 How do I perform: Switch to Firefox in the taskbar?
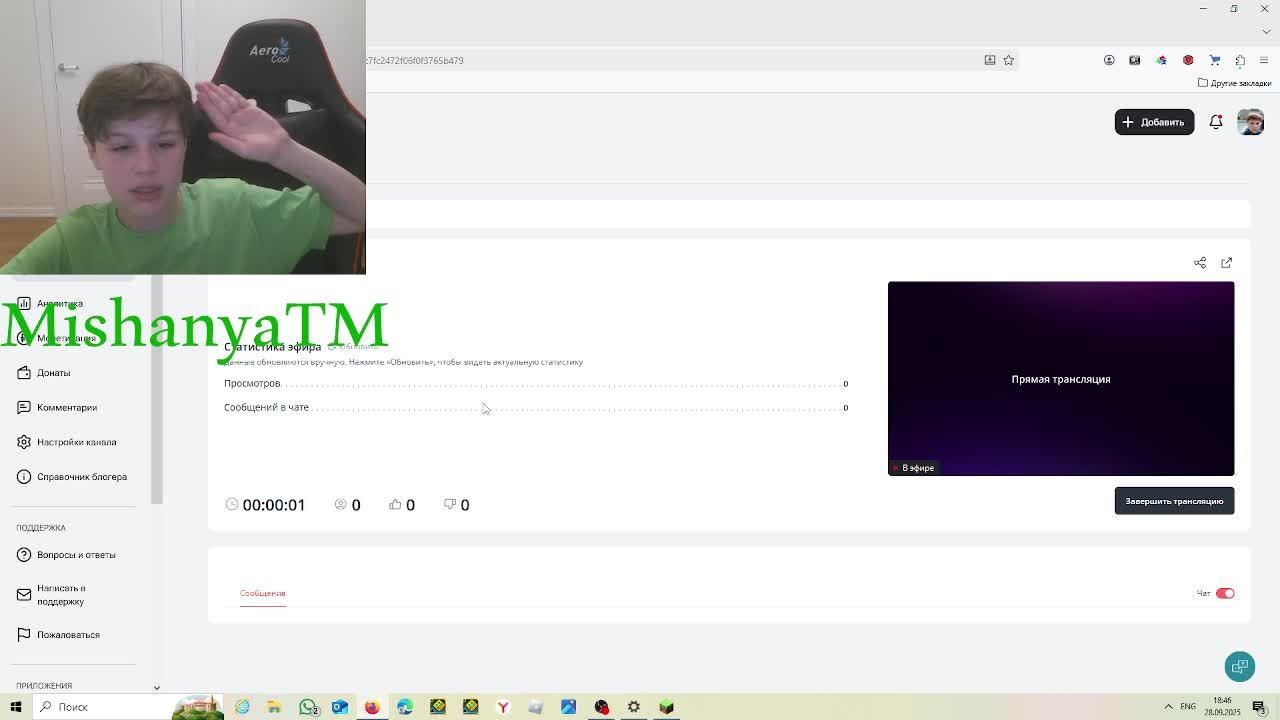(x=372, y=707)
